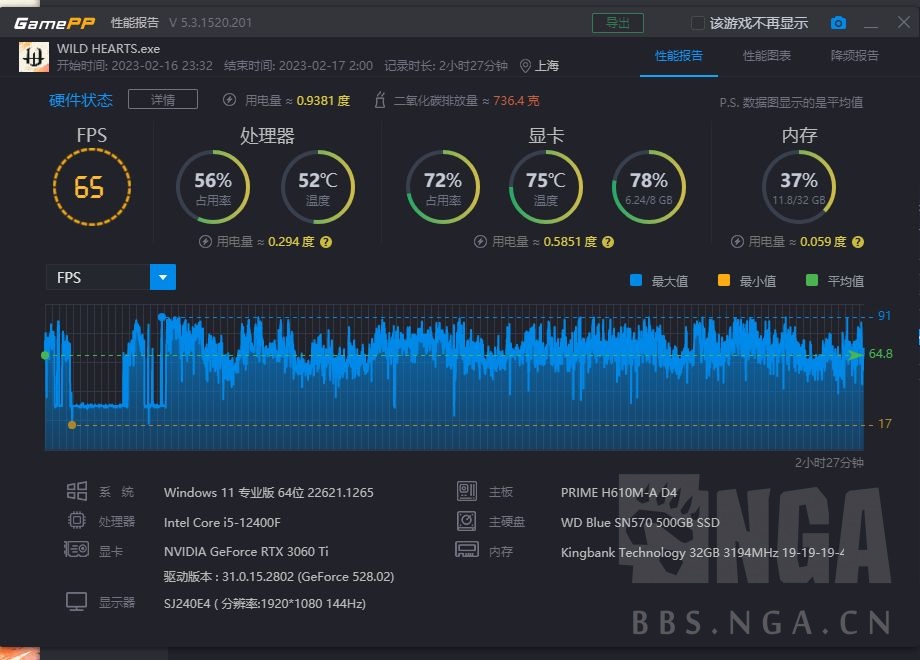
Task: Click the 详情 details button
Action: click(163, 99)
